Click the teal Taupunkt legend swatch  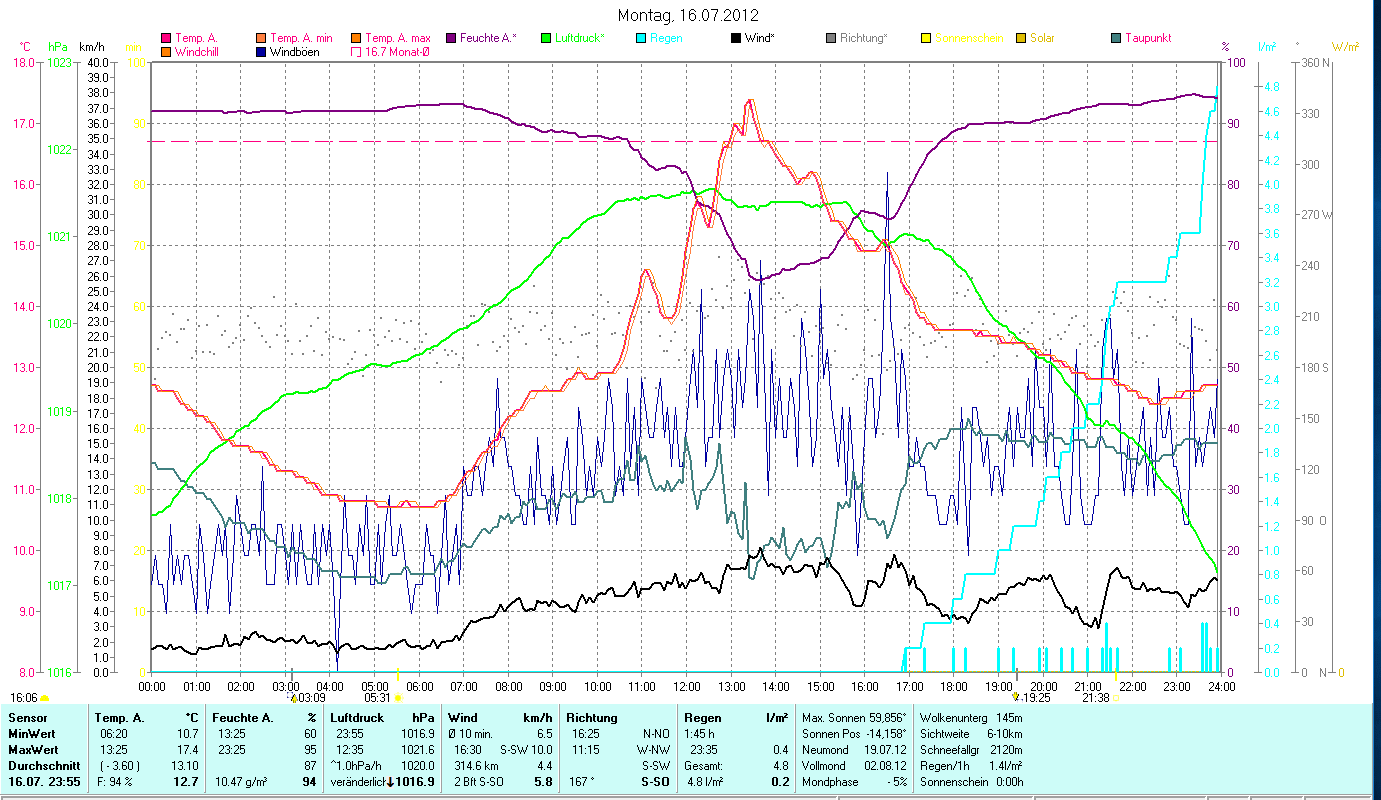1115,38
